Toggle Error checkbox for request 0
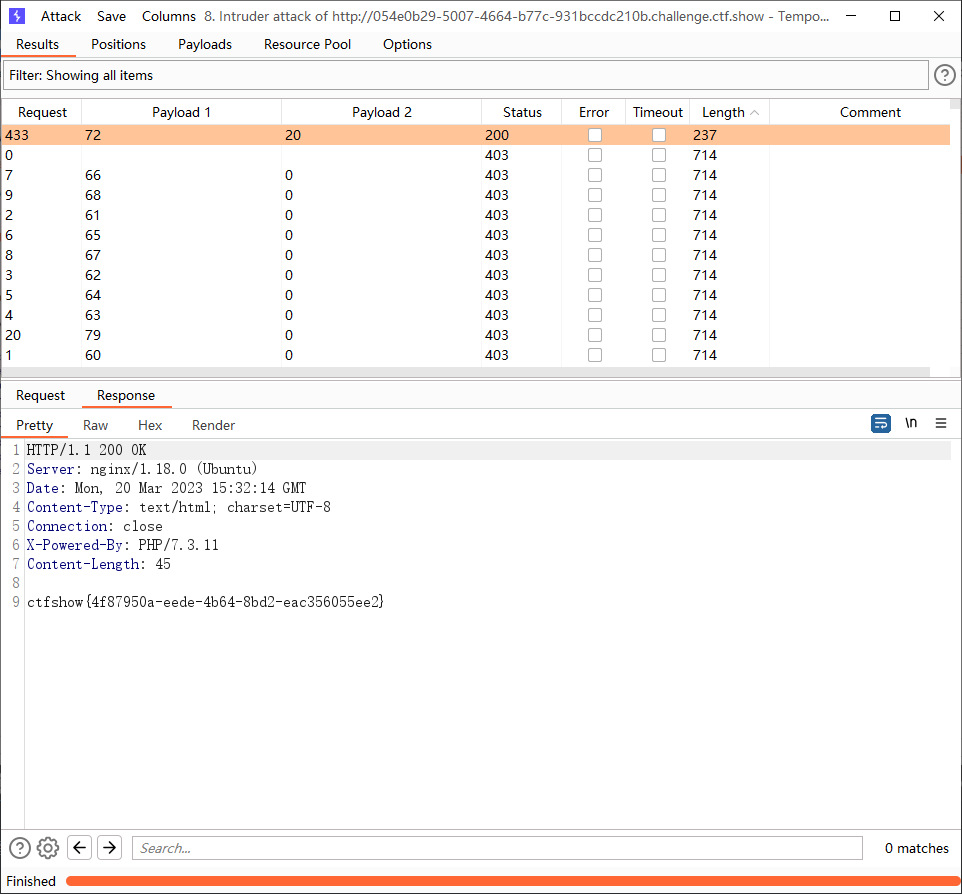 [595, 155]
